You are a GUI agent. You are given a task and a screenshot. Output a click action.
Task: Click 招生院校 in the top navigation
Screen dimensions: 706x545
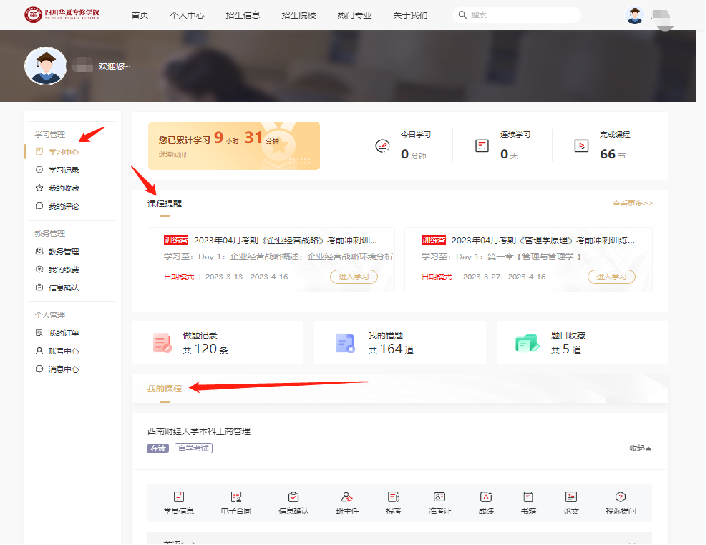coord(299,15)
